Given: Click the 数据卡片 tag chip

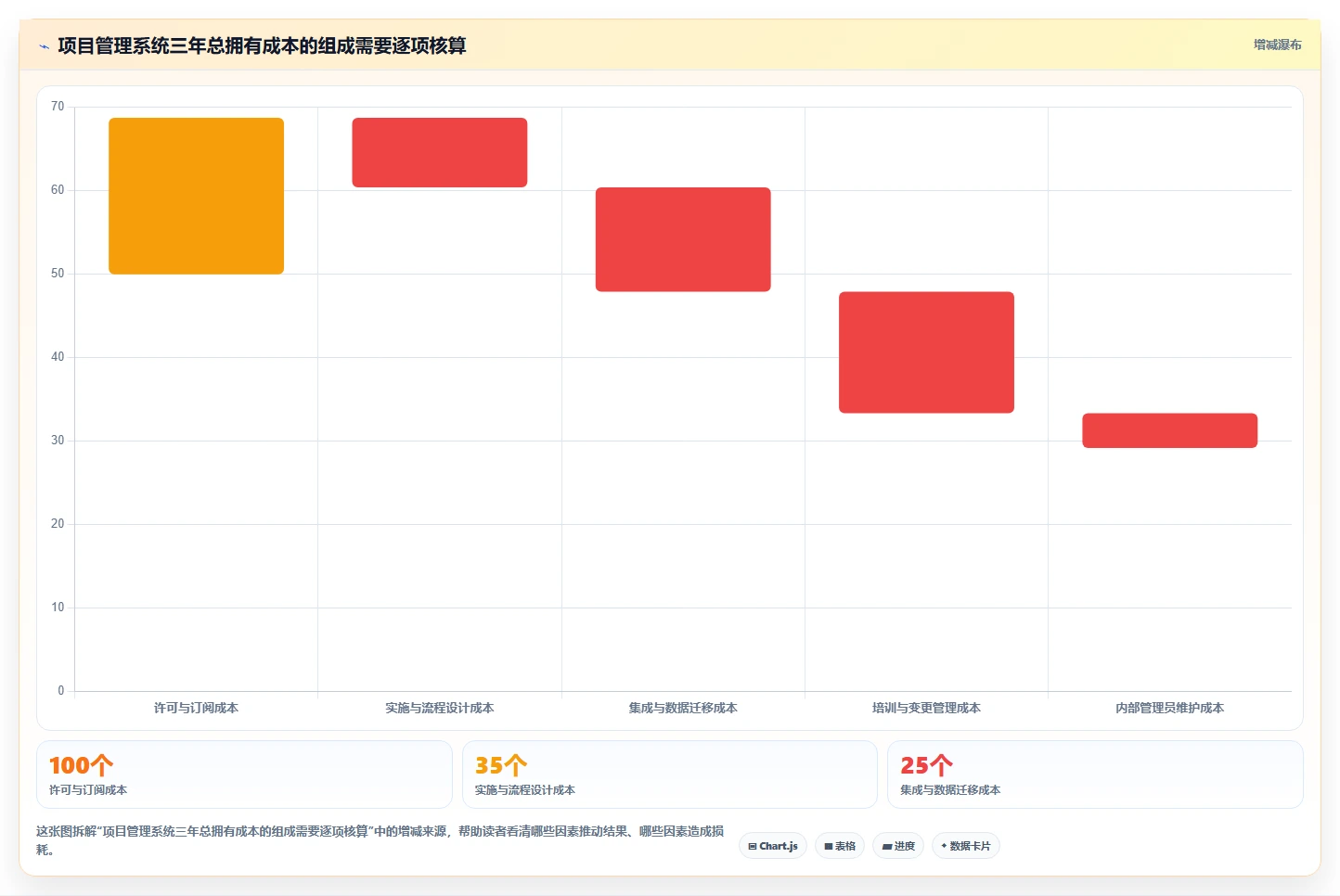Looking at the screenshot, I should coord(965,846).
